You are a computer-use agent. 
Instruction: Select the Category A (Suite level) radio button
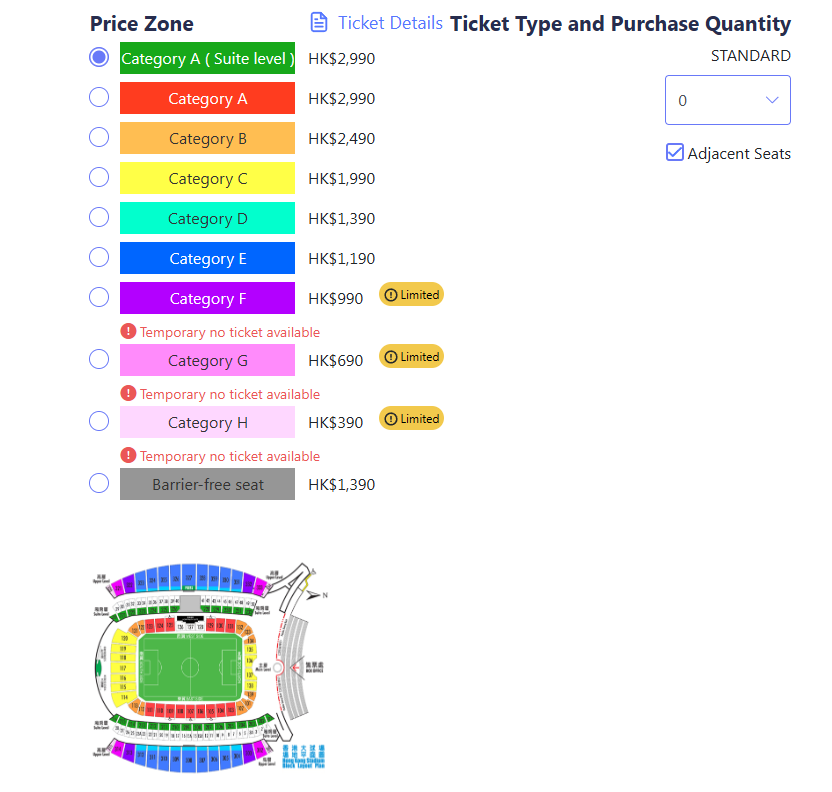[x=99, y=58]
